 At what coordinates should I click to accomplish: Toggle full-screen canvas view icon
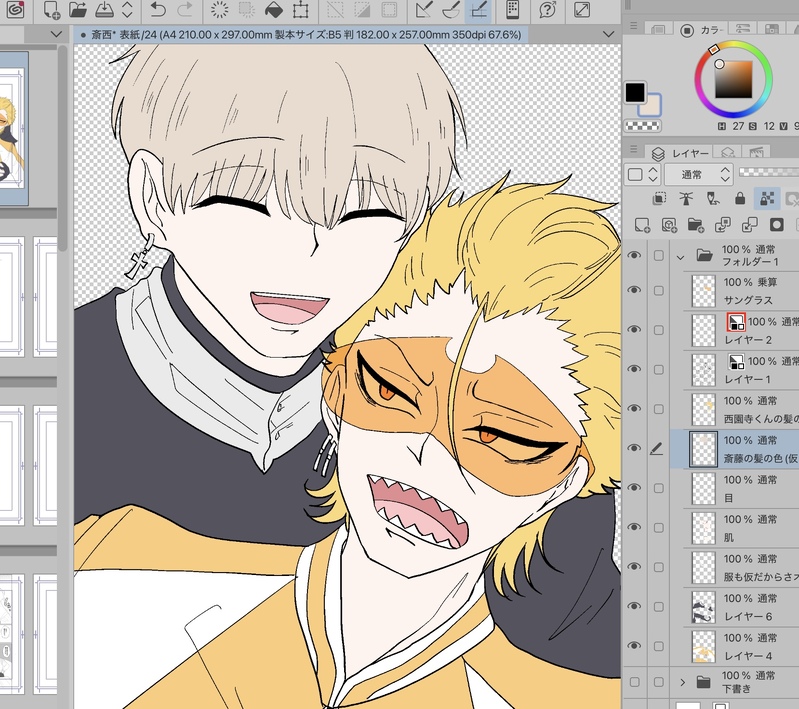point(582,10)
